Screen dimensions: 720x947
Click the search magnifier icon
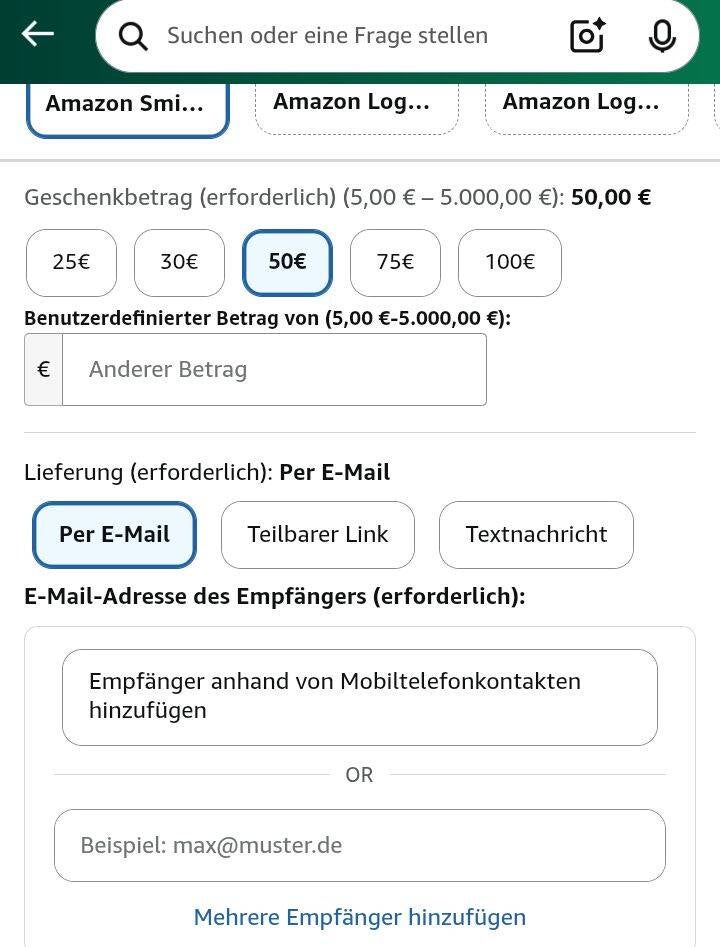[133, 36]
